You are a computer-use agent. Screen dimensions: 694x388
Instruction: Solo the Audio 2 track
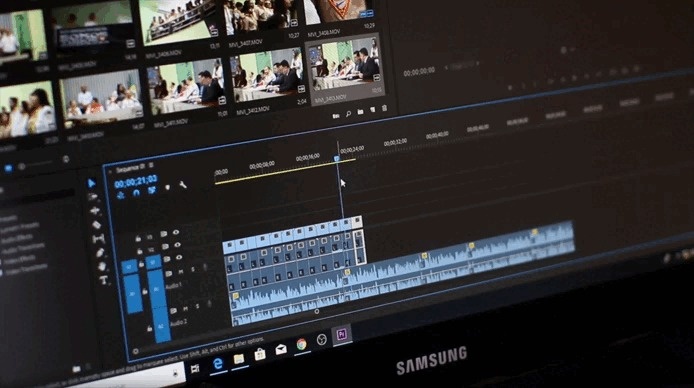pyautogui.click(x=197, y=306)
